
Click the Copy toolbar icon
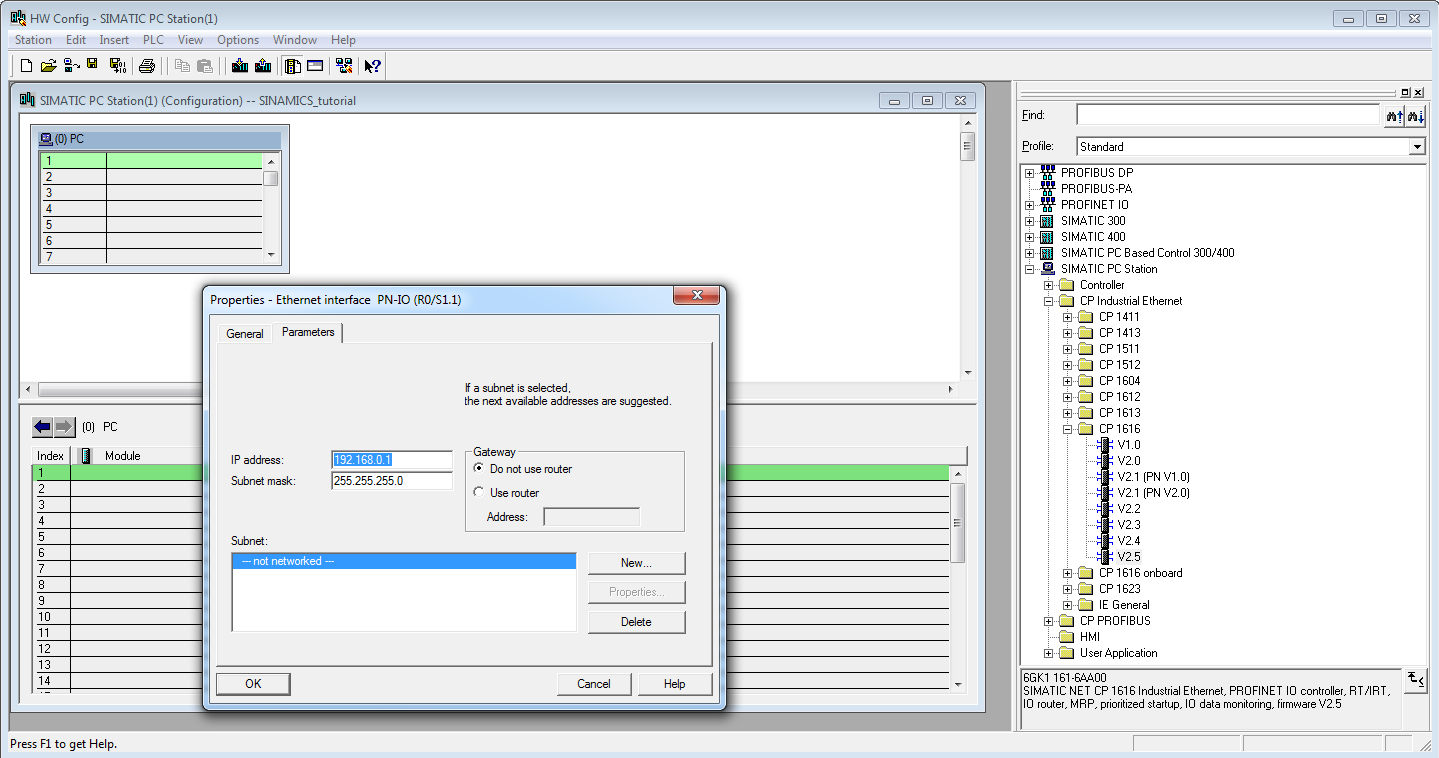[182, 66]
